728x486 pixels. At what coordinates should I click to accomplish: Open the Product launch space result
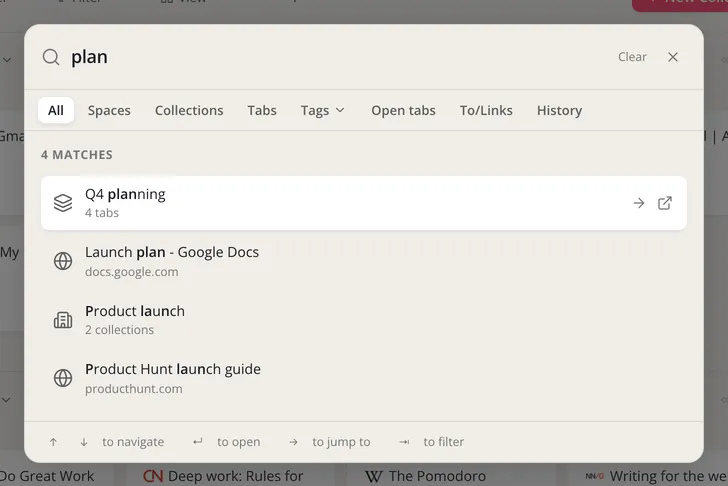click(364, 319)
